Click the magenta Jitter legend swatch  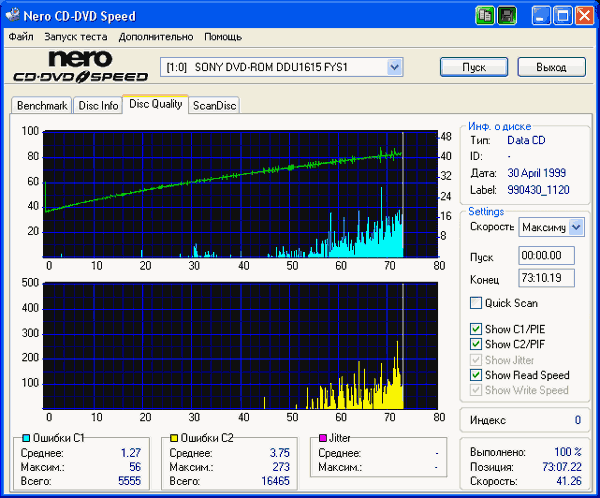[x=323, y=438]
